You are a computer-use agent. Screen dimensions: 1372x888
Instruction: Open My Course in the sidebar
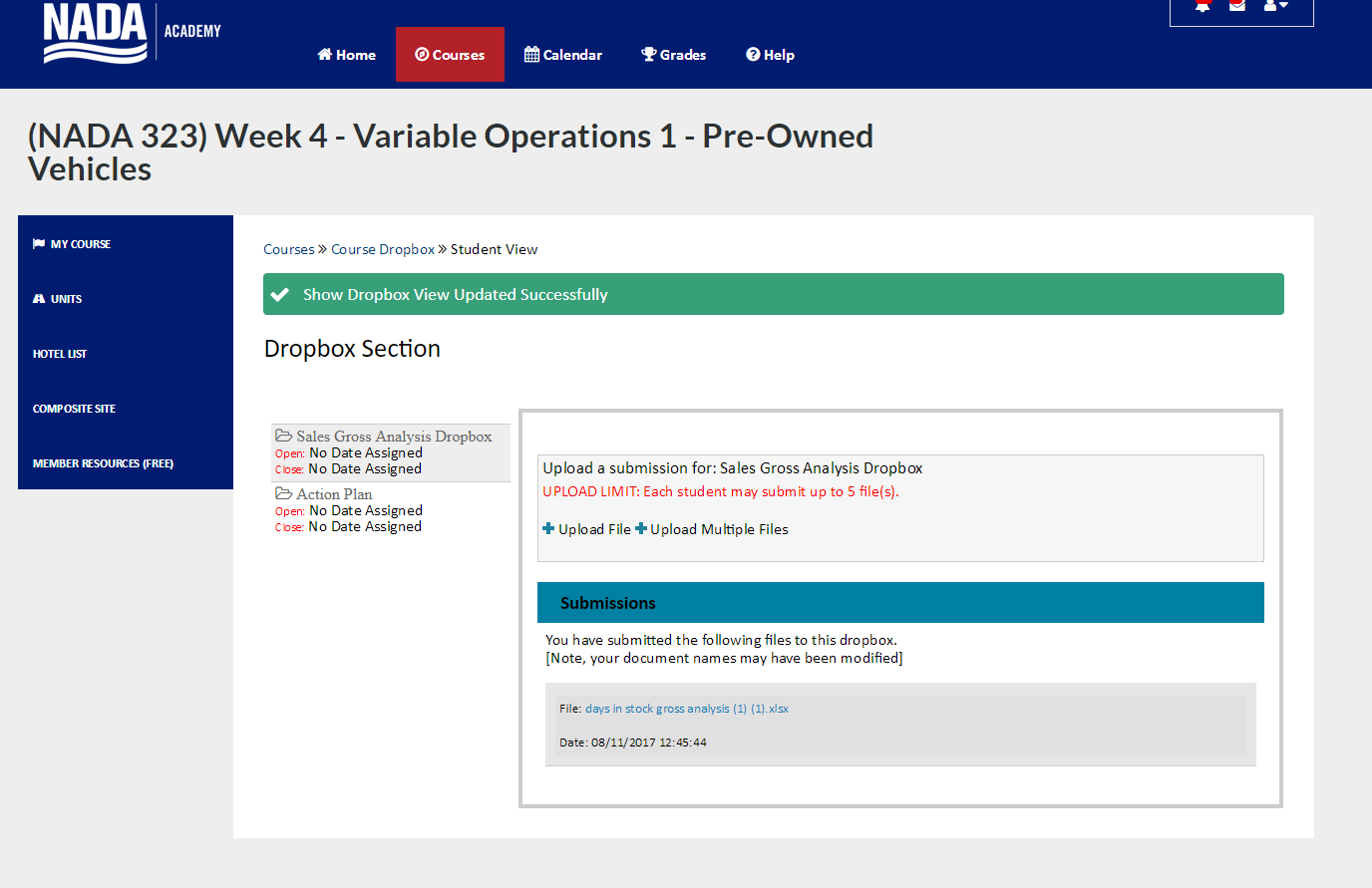coord(80,244)
